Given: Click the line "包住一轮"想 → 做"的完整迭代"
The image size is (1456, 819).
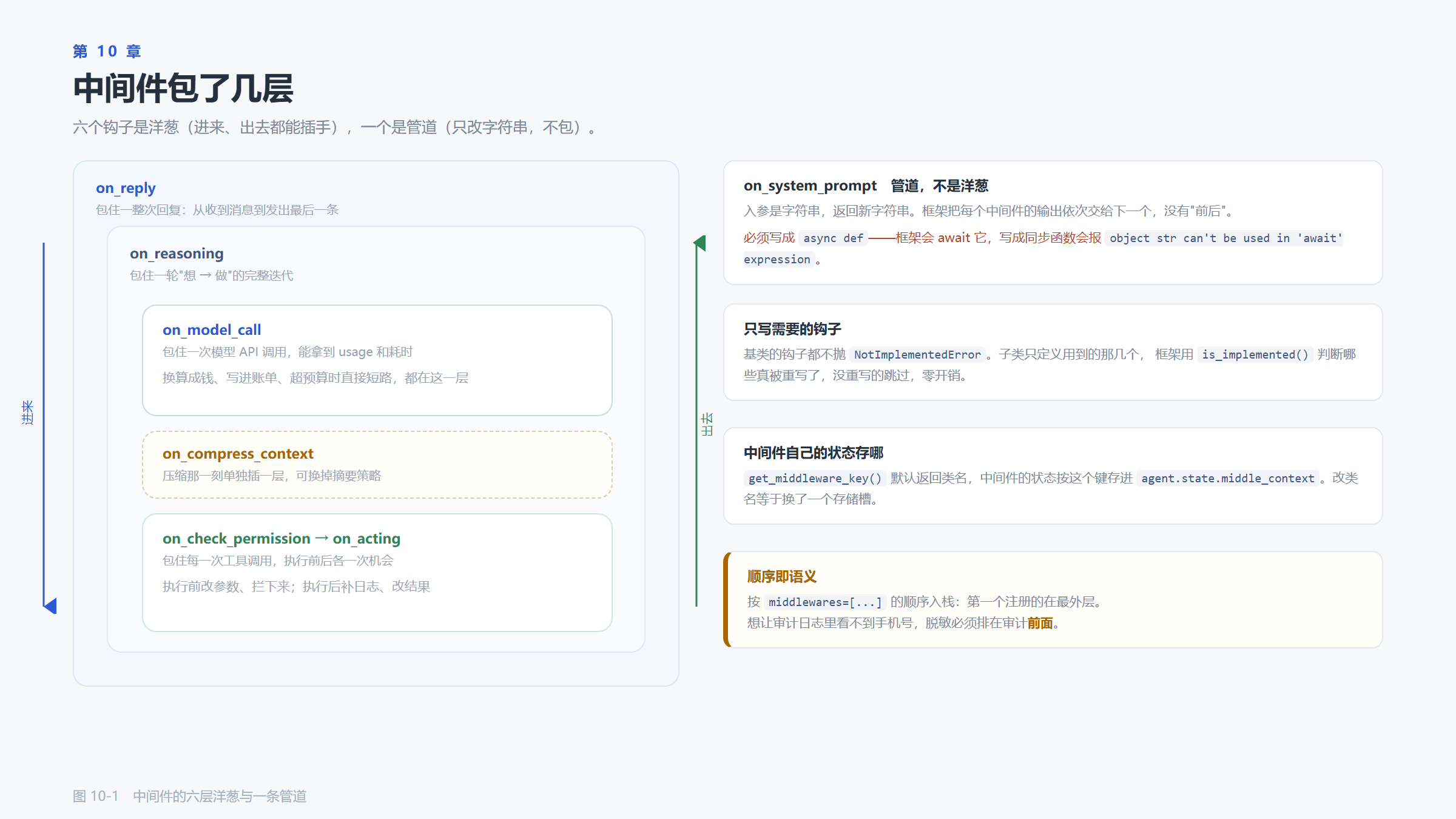Looking at the screenshot, I should [x=211, y=275].
